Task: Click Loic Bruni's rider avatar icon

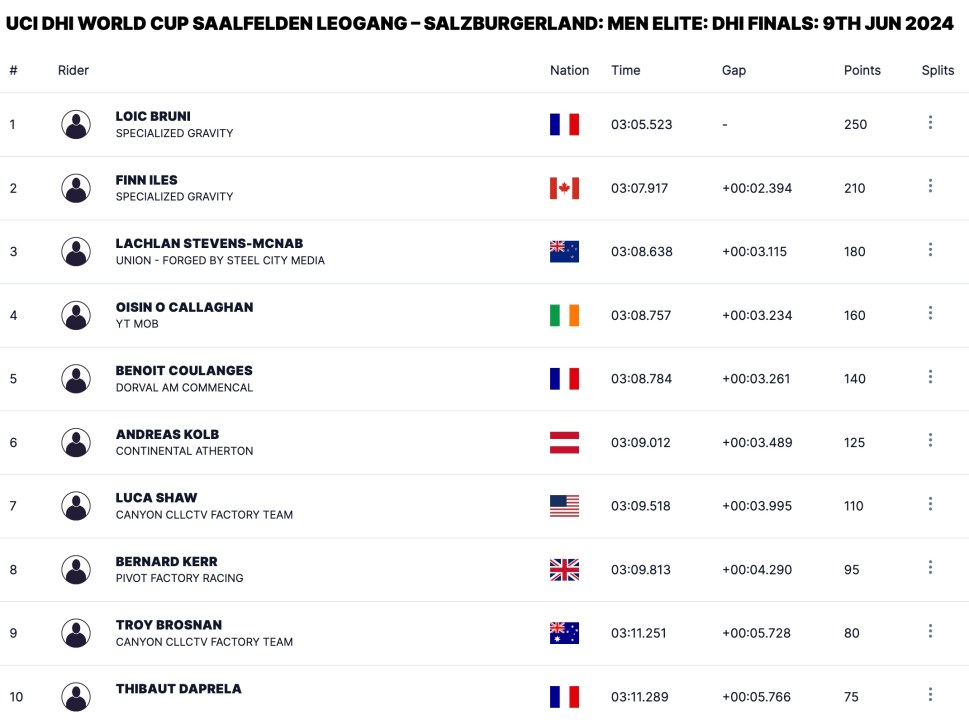Action: coord(76,124)
